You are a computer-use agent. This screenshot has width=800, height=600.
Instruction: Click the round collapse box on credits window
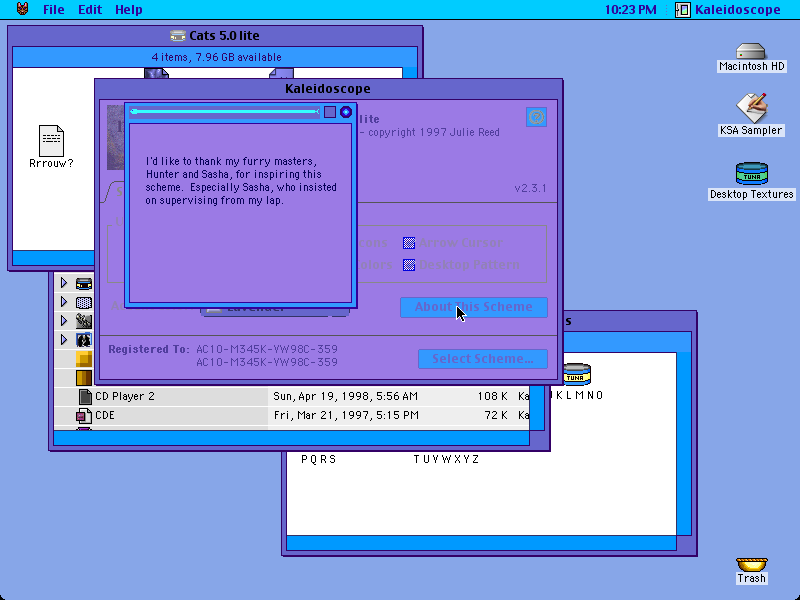point(346,112)
